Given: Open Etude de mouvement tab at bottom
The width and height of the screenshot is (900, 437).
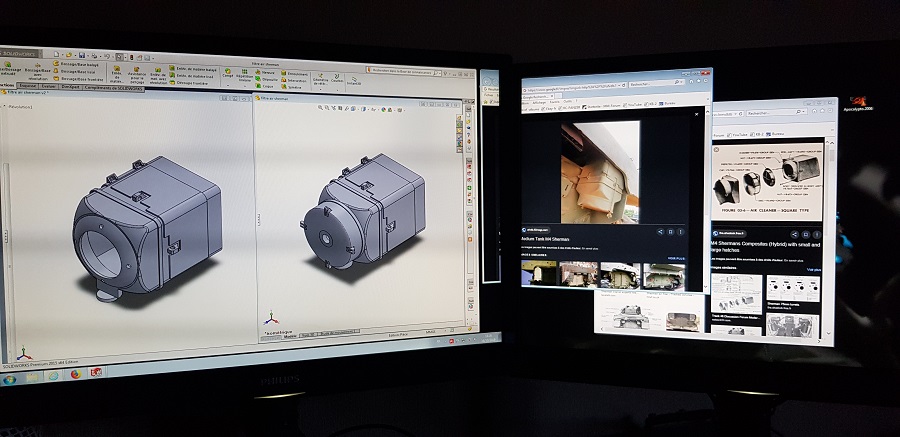Looking at the screenshot, I should (340, 332).
